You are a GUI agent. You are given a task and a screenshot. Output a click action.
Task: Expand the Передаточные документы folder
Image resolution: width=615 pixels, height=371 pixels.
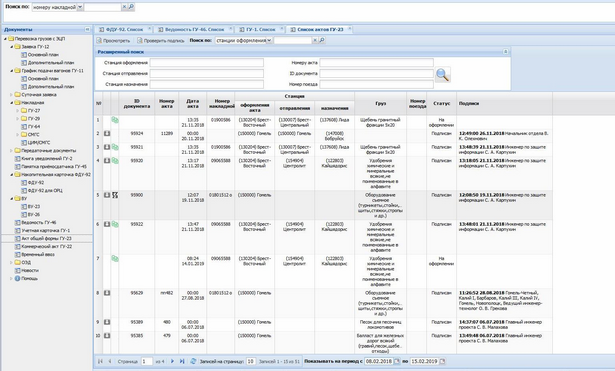point(12,151)
